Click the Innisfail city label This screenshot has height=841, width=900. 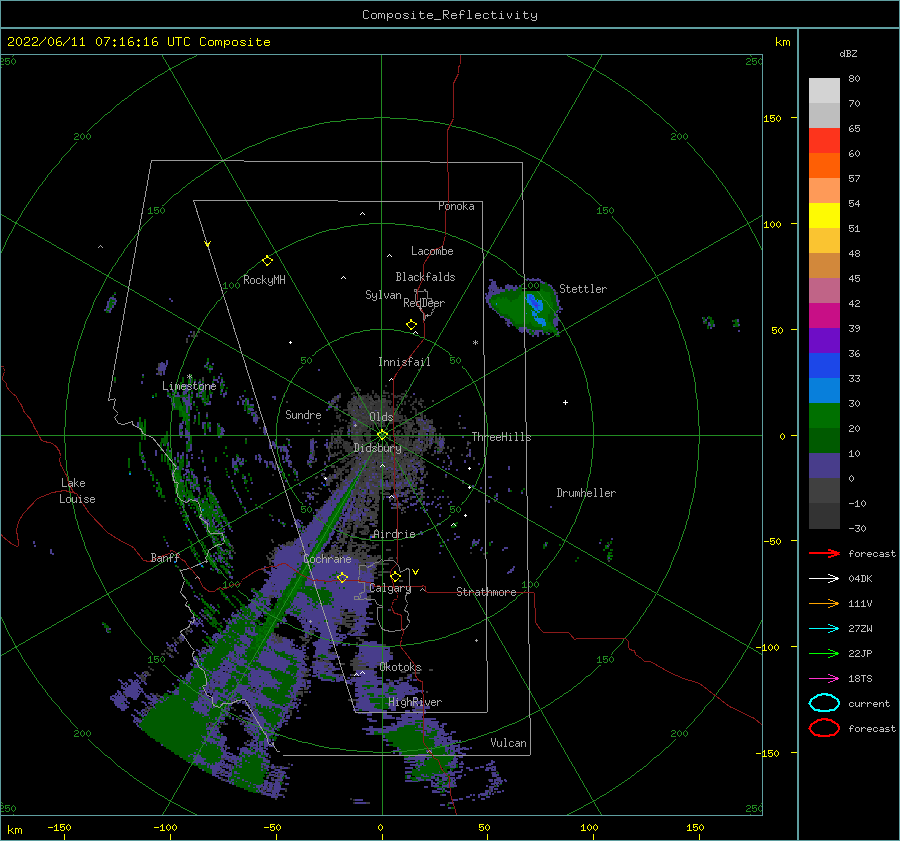pos(404,362)
